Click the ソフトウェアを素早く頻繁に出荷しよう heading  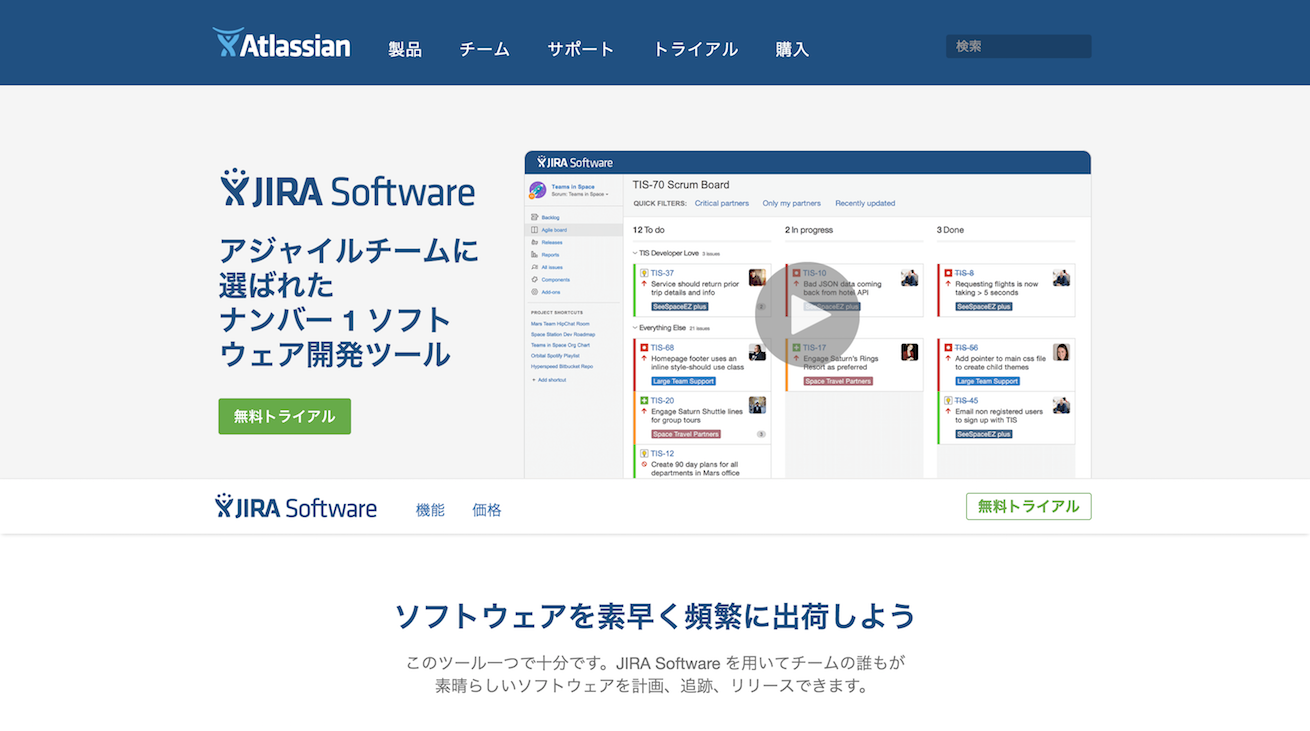point(655,616)
